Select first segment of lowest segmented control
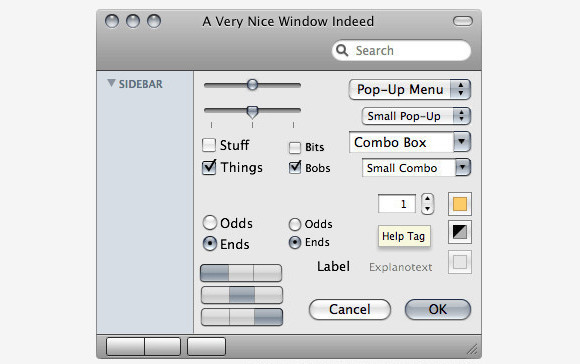 tap(215, 317)
